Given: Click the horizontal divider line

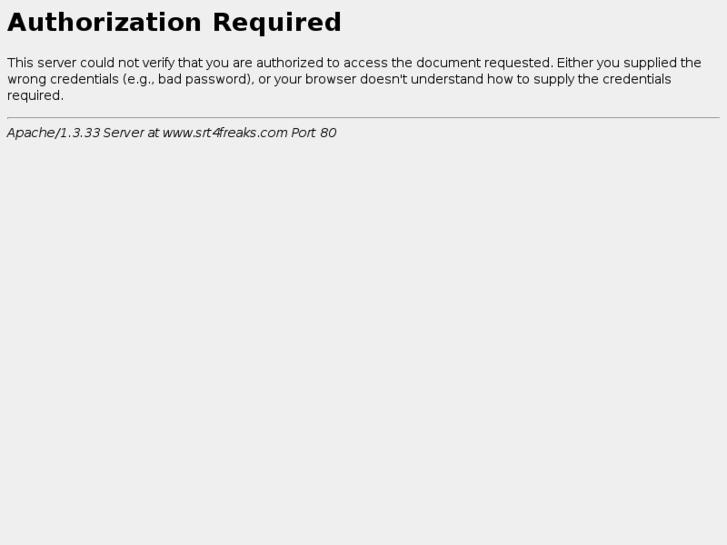Looking at the screenshot, I should (364, 117).
